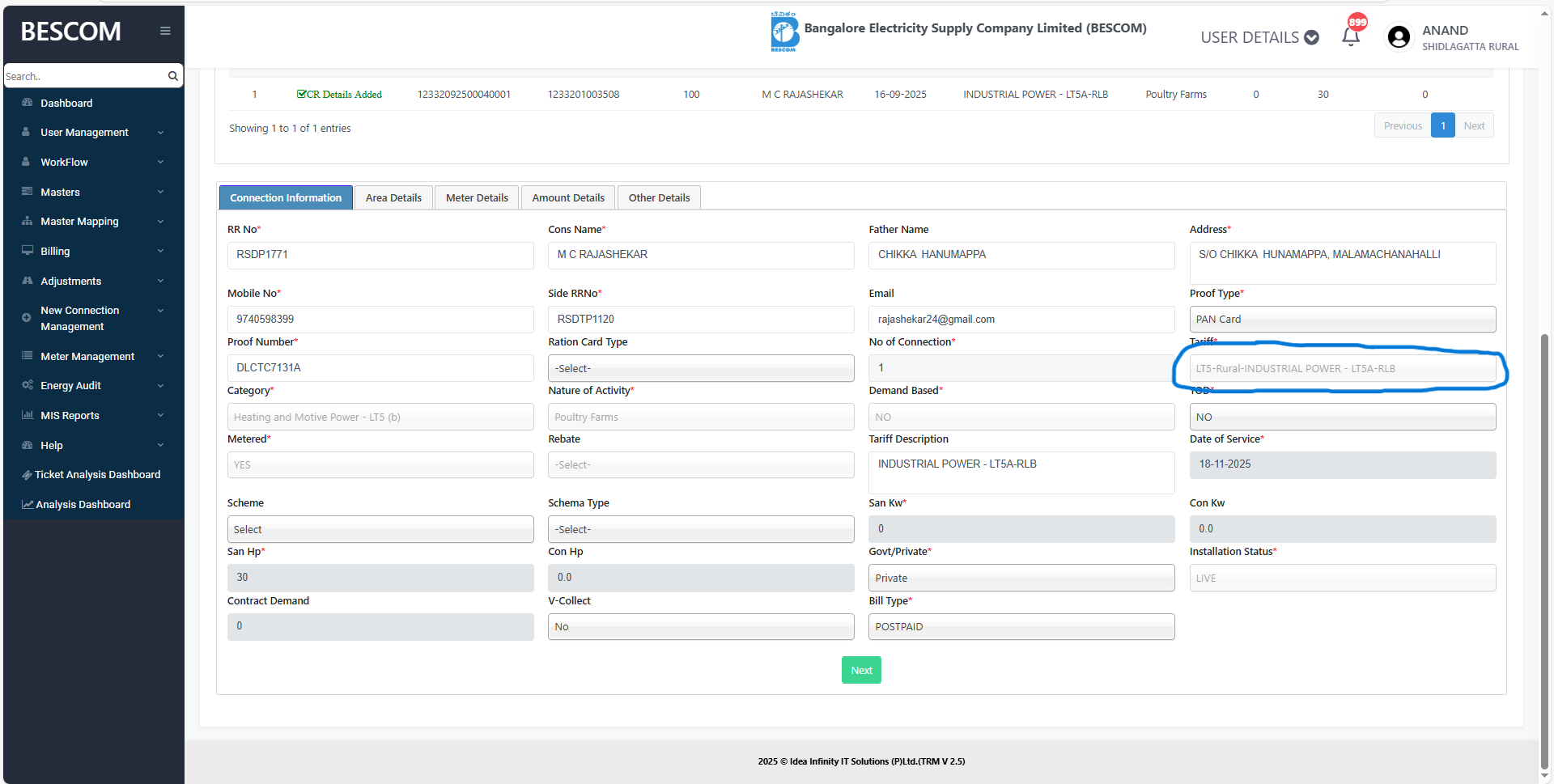The width and height of the screenshot is (1554, 784).
Task: Open the Dashboard sidebar icon
Action: click(28, 103)
